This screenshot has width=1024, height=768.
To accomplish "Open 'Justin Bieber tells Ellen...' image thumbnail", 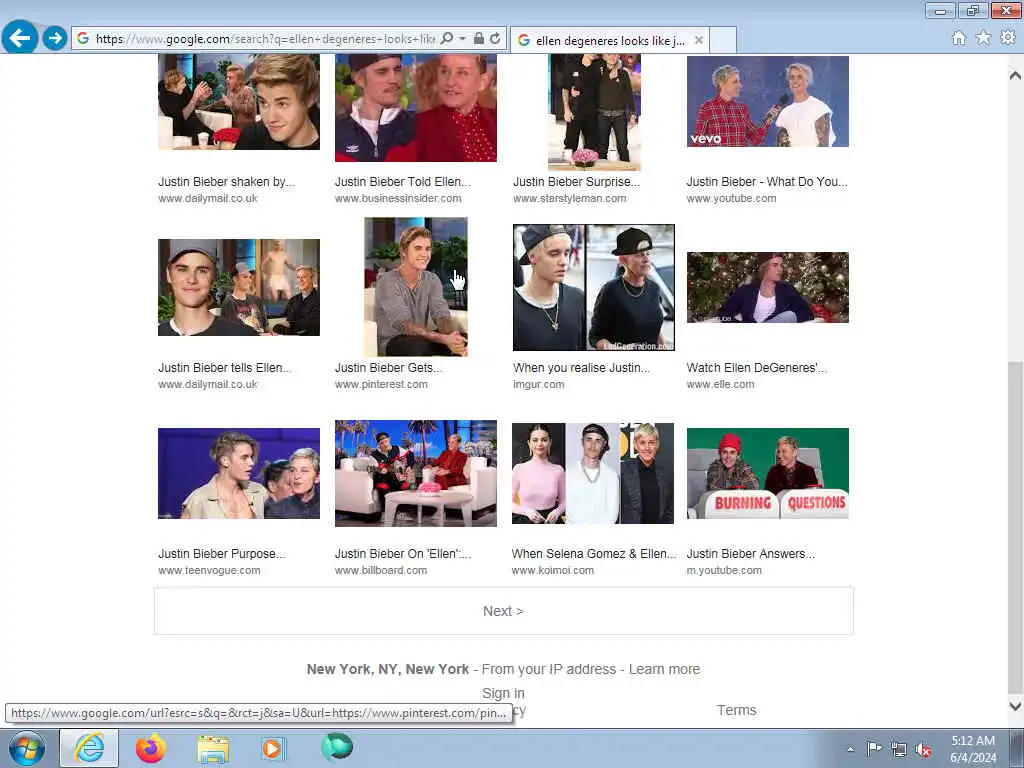I will 239,287.
